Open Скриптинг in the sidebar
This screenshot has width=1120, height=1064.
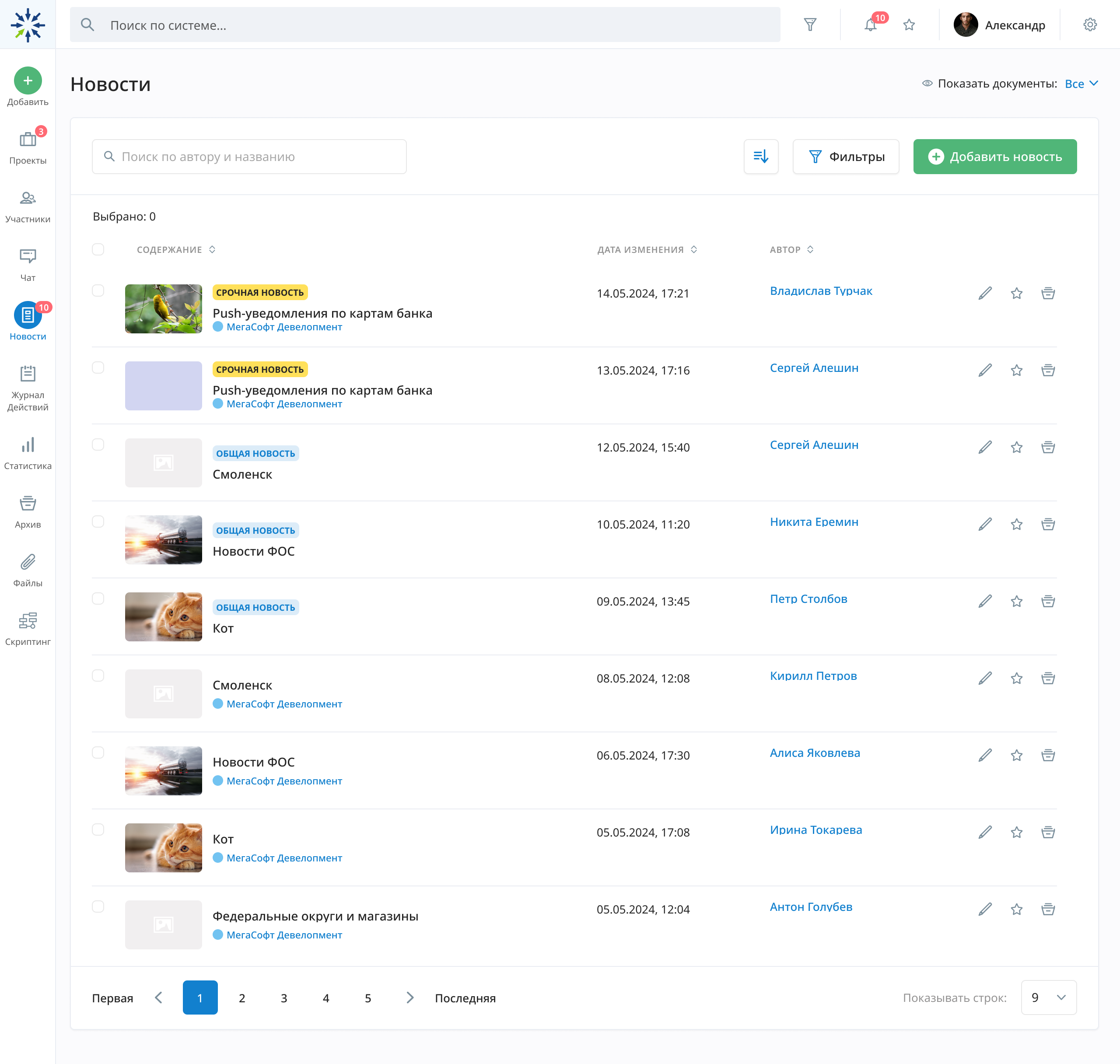click(28, 628)
